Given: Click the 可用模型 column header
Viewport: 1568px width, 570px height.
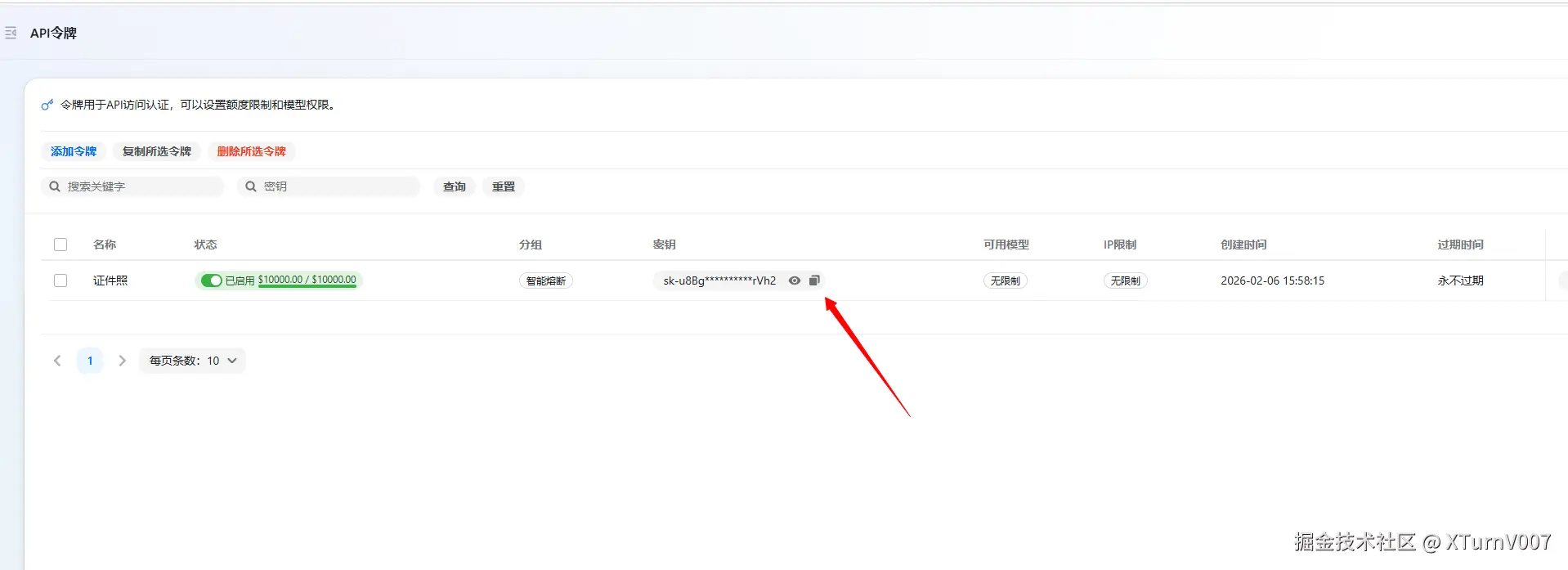Looking at the screenshot, I should (1006, 245).
